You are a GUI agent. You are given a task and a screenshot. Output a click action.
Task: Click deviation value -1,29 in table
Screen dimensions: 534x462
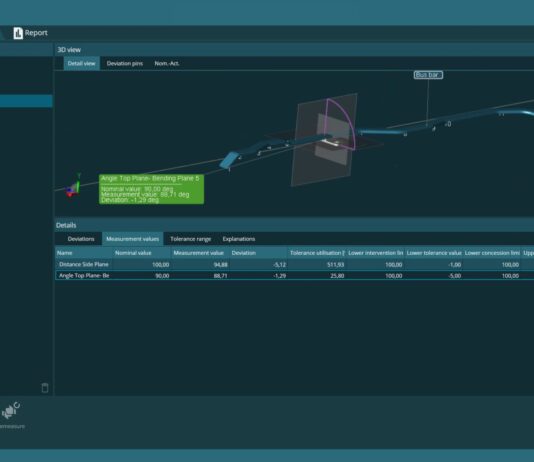tap(280, 276)
